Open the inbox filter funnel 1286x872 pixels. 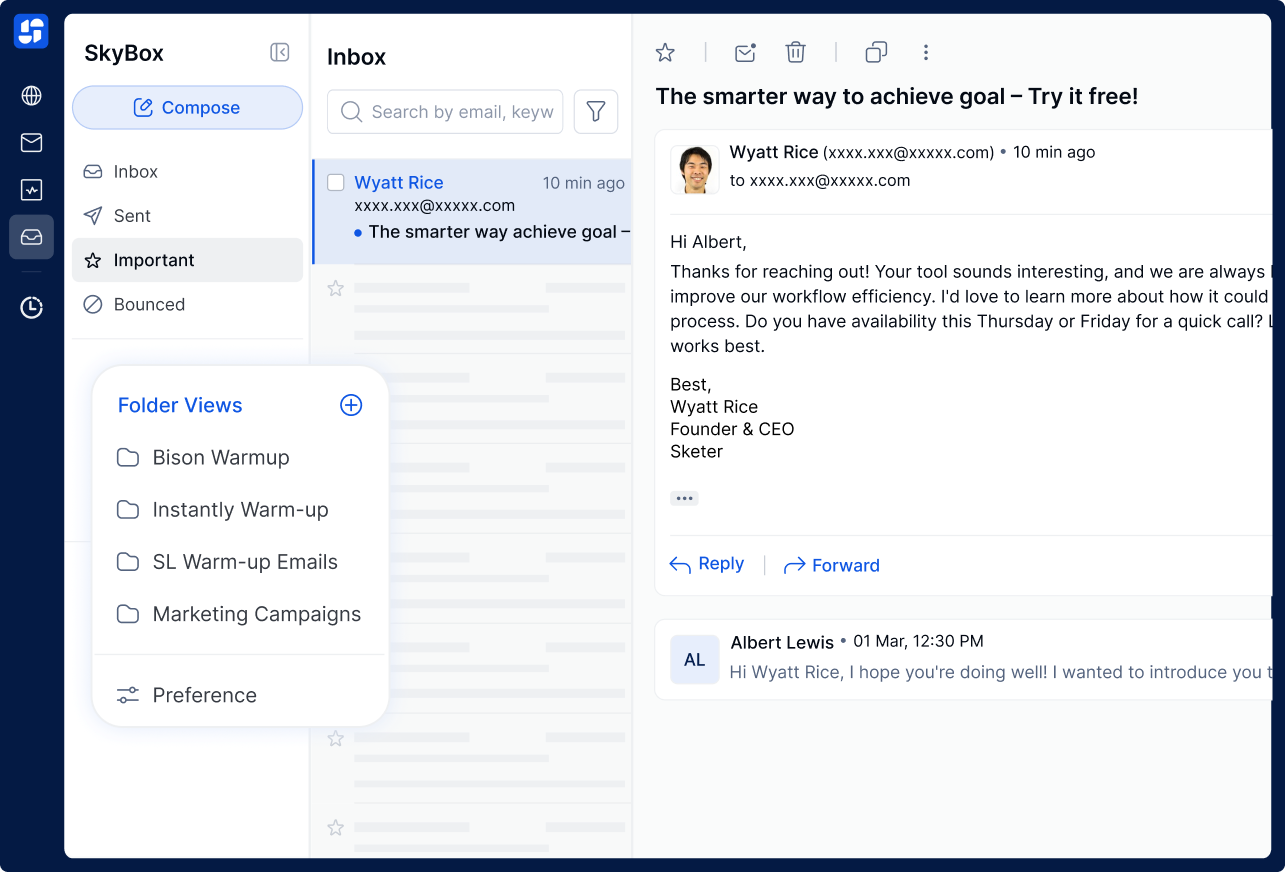[x=596, y=112]
